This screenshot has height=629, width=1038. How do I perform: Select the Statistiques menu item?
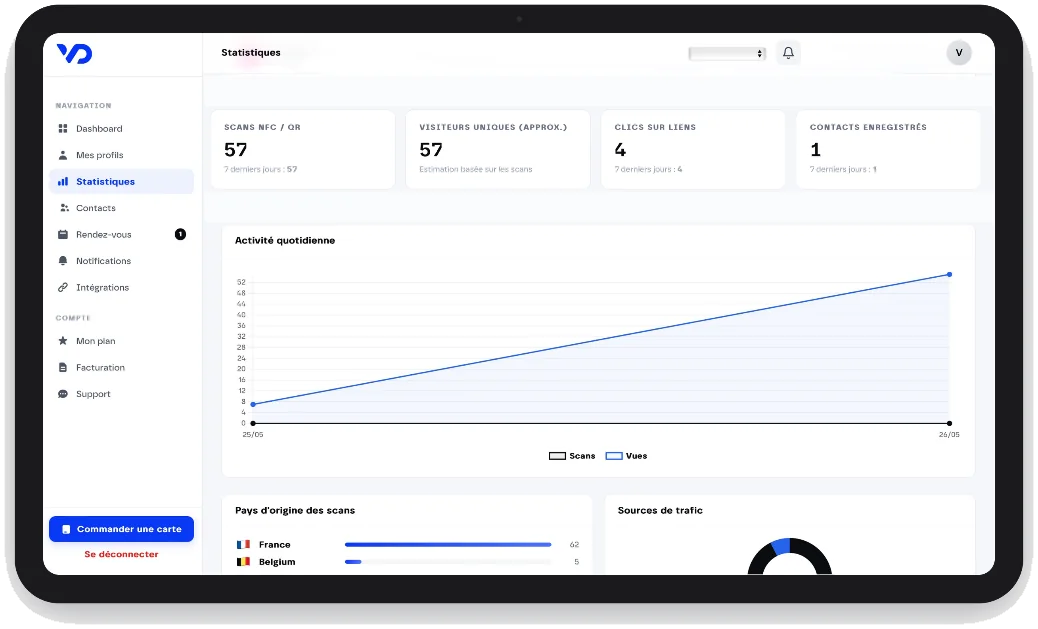121,181
